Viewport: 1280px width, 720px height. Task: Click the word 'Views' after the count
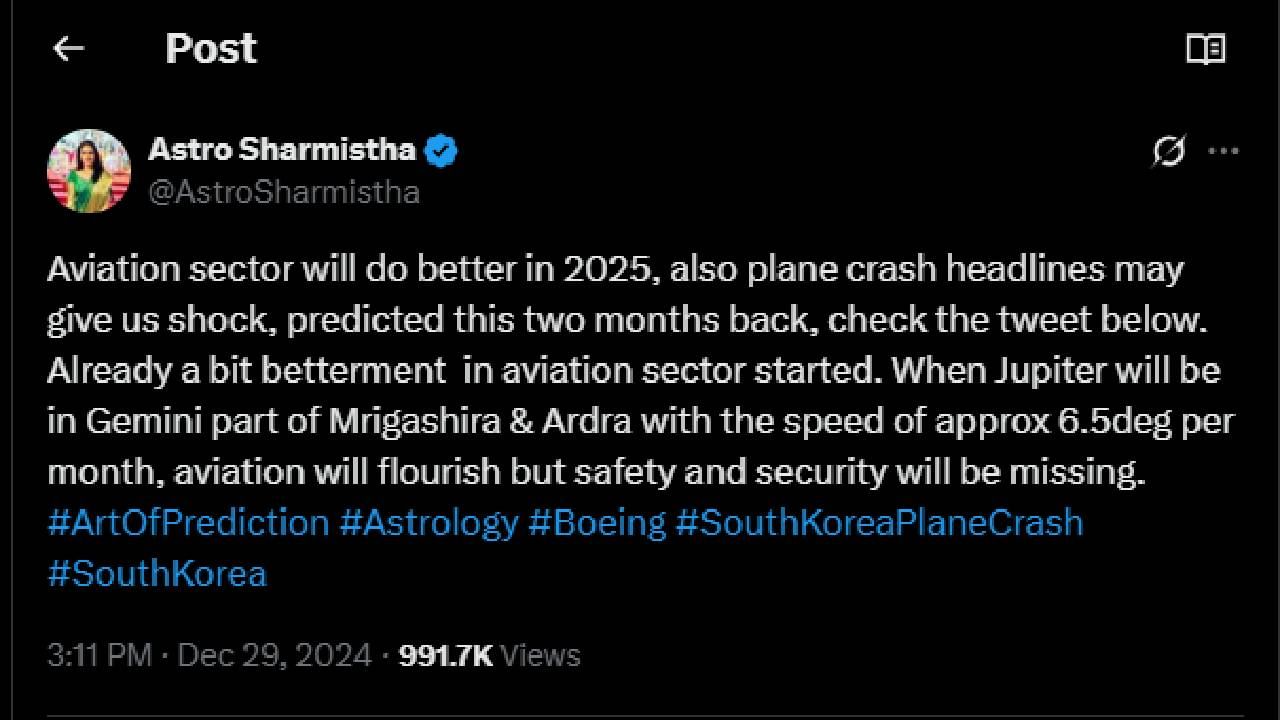point(540,655)
